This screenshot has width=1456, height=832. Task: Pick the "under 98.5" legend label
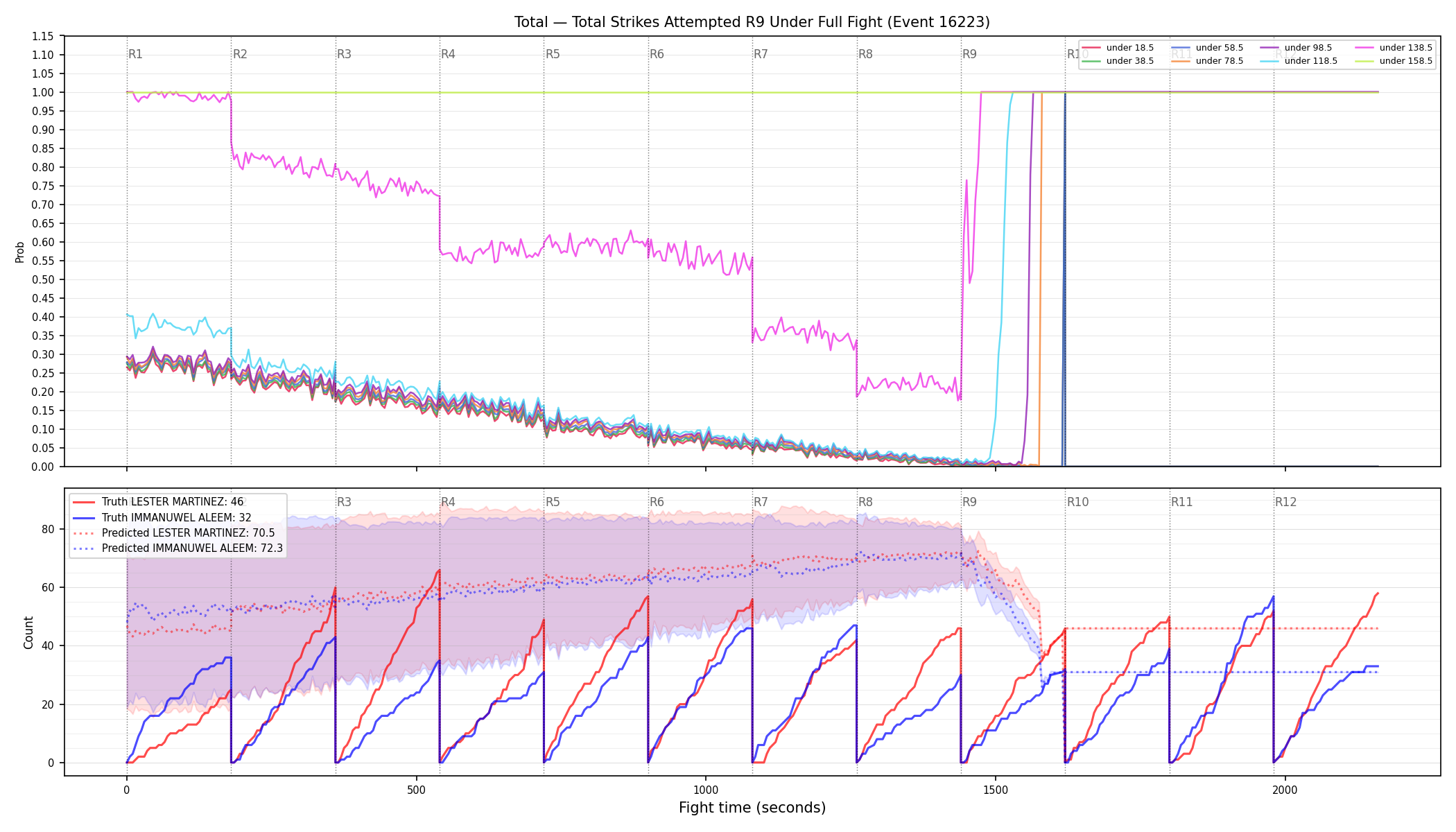pyautogui.click(x=1308, y=48)
